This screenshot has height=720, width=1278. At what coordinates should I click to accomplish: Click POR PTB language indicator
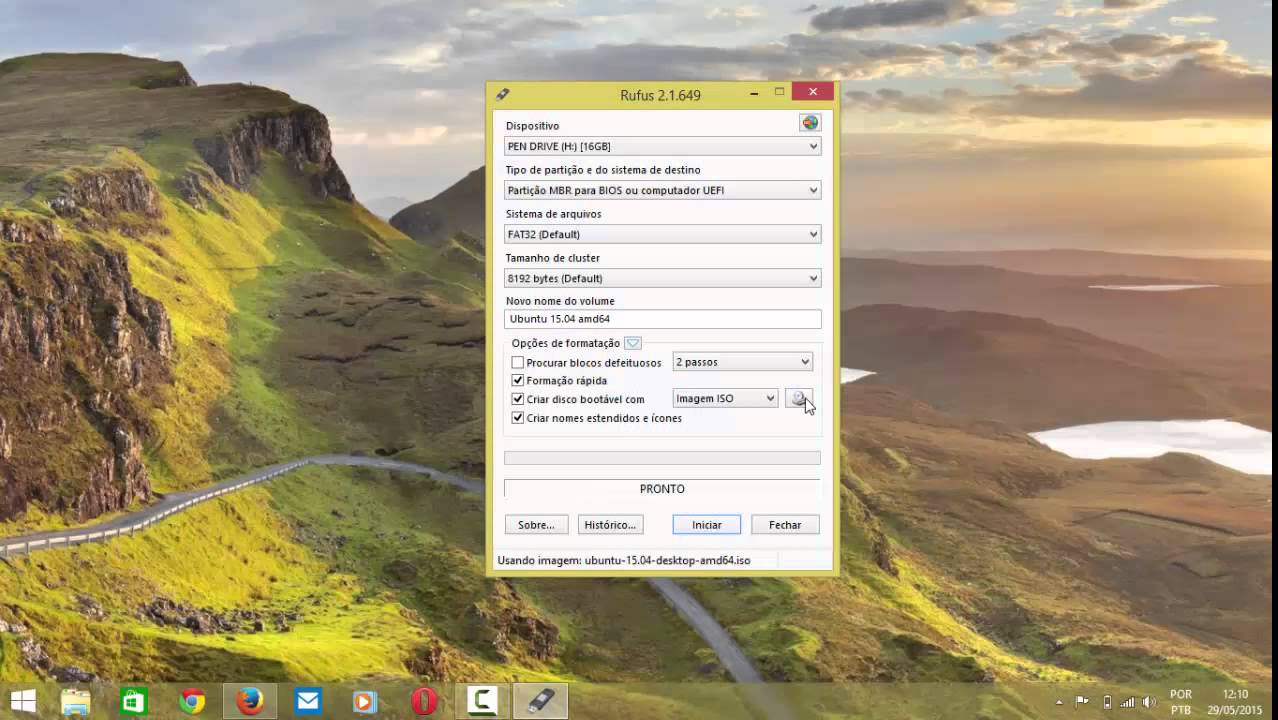1181,701
